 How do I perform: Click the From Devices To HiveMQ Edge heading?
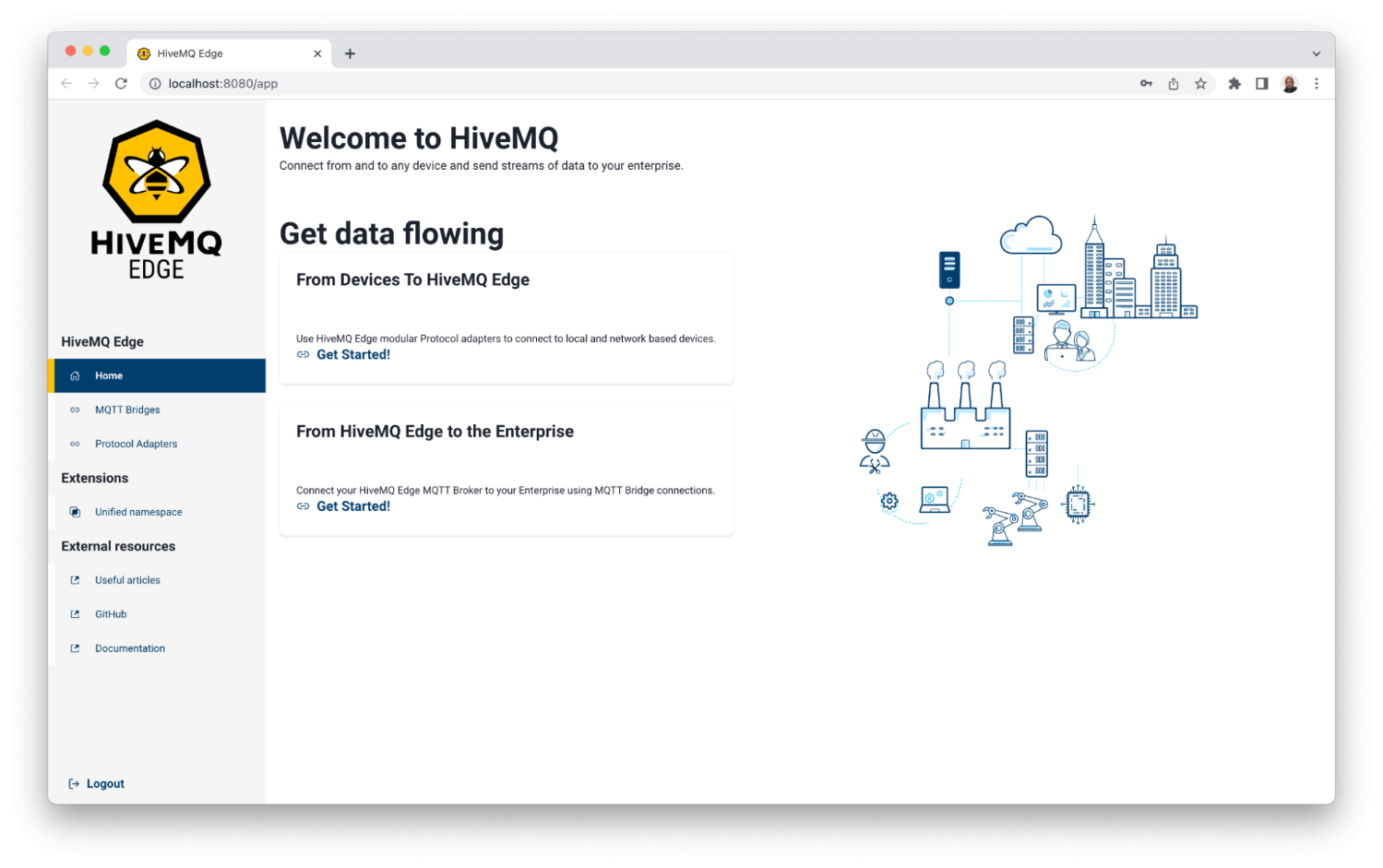tap(412, 279)
